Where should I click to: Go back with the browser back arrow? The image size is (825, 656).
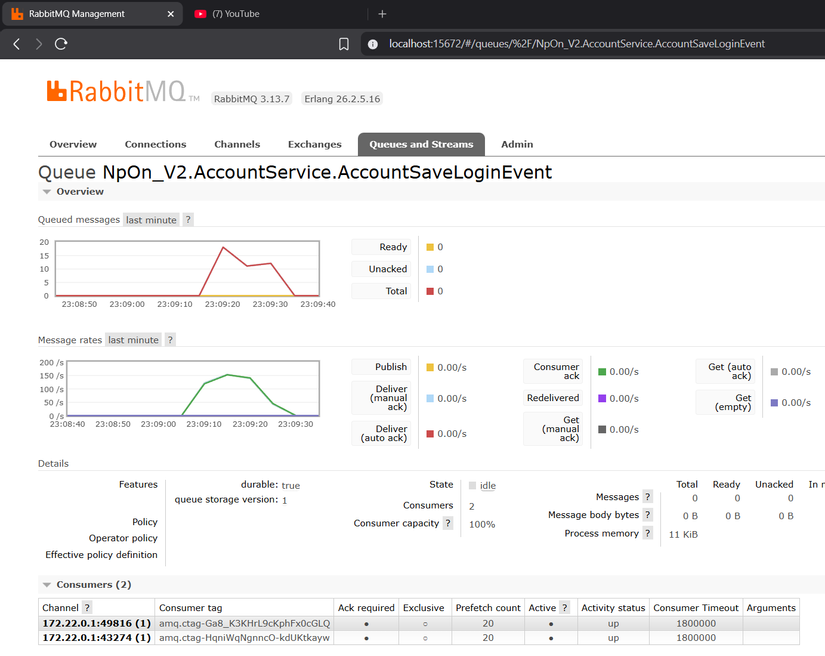pyautogui.click(x=16, y=44)
